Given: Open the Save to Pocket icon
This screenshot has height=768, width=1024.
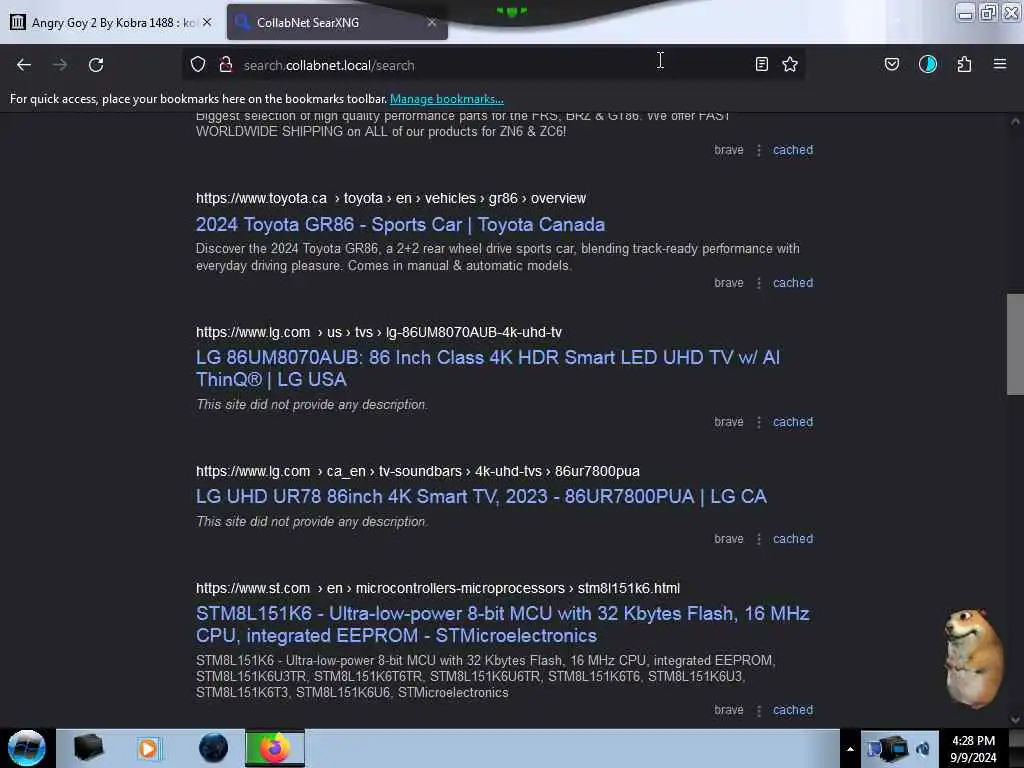Looking at the screenshot, I should tap(891, 64).
